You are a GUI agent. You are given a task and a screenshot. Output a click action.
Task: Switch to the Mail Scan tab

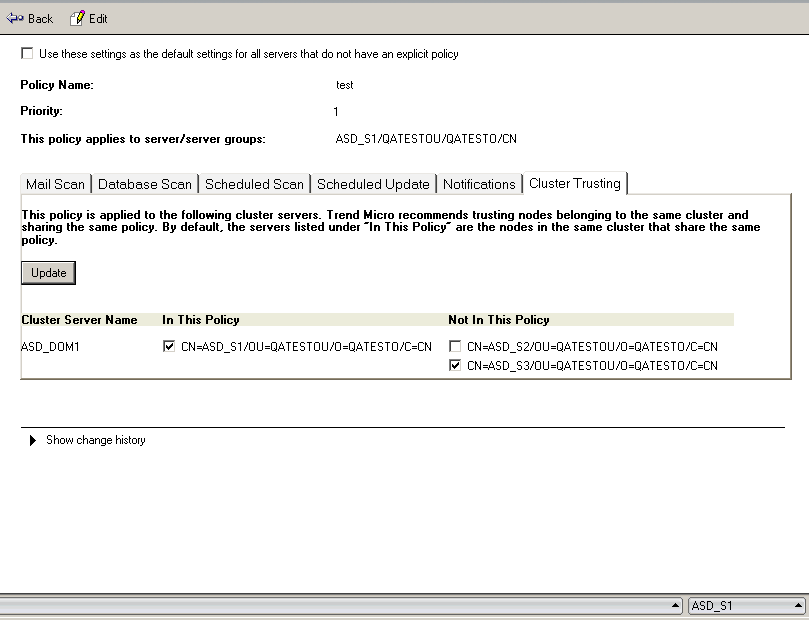pos(55,184)
